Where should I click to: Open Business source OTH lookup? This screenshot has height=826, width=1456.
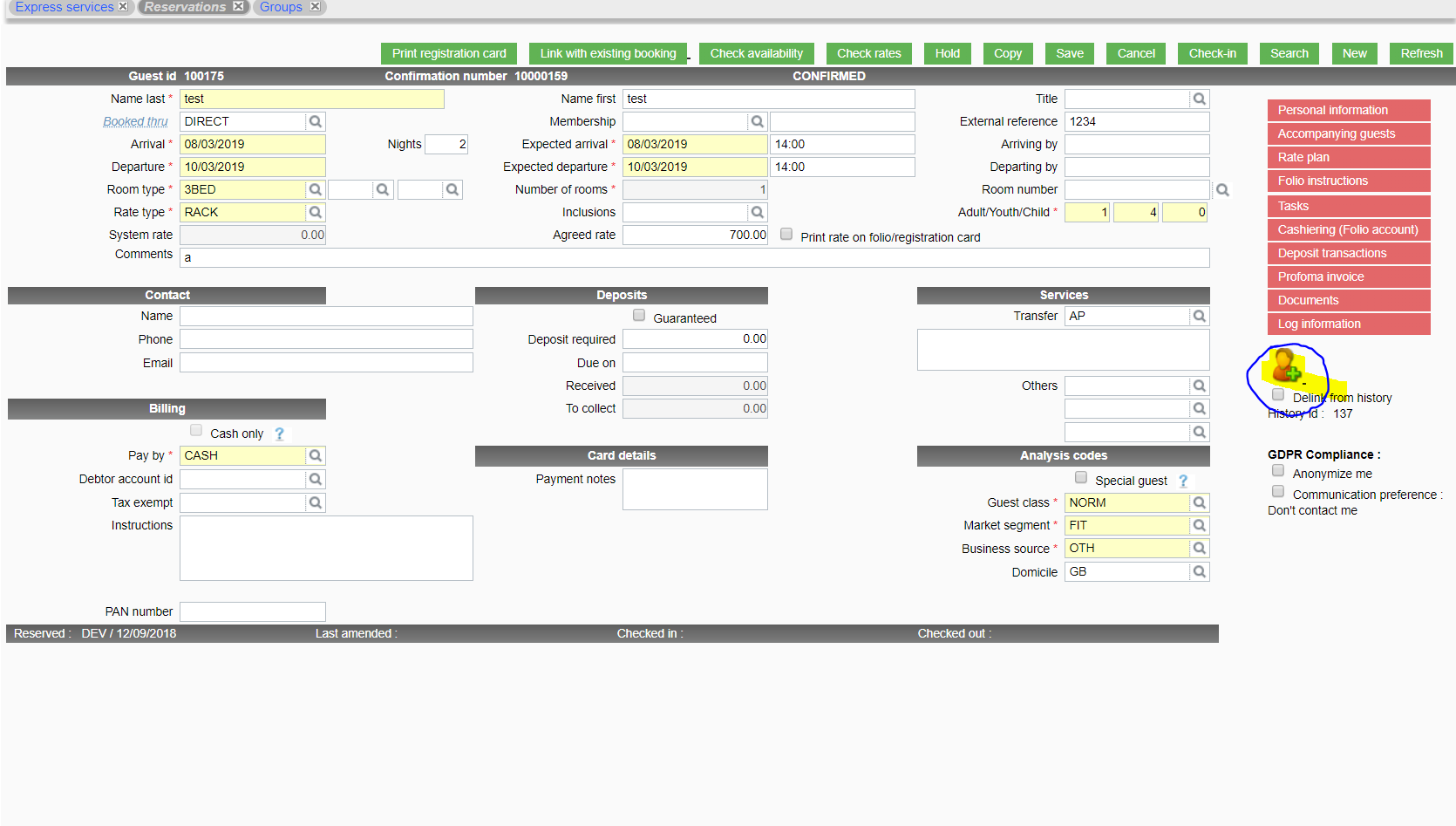tap(1200, 548)
